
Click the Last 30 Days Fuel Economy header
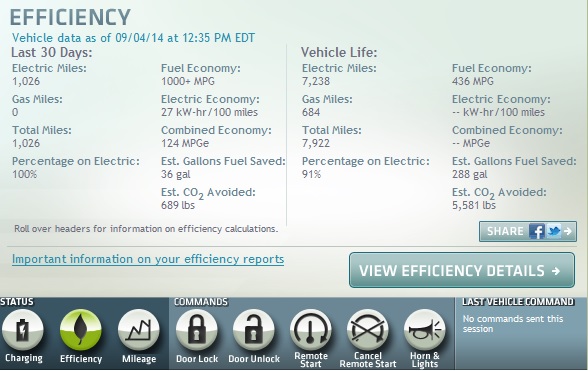point(201,68)
